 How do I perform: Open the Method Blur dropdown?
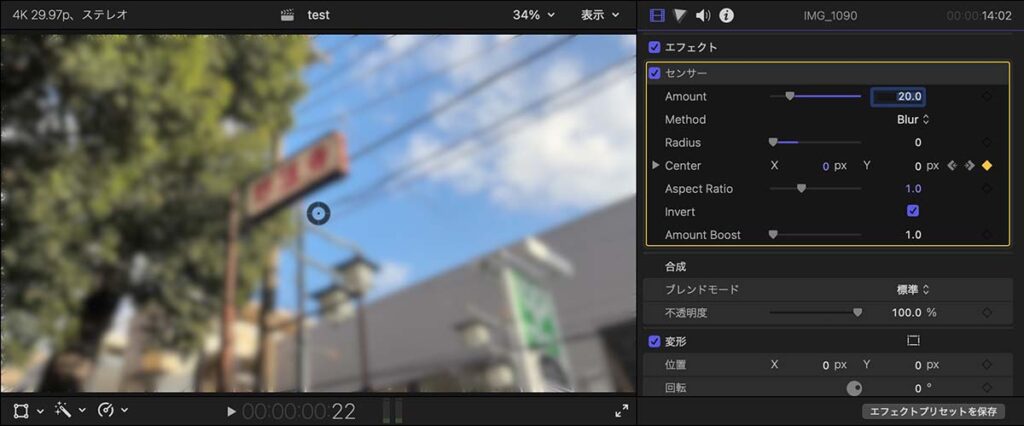[x=912, y=120]
